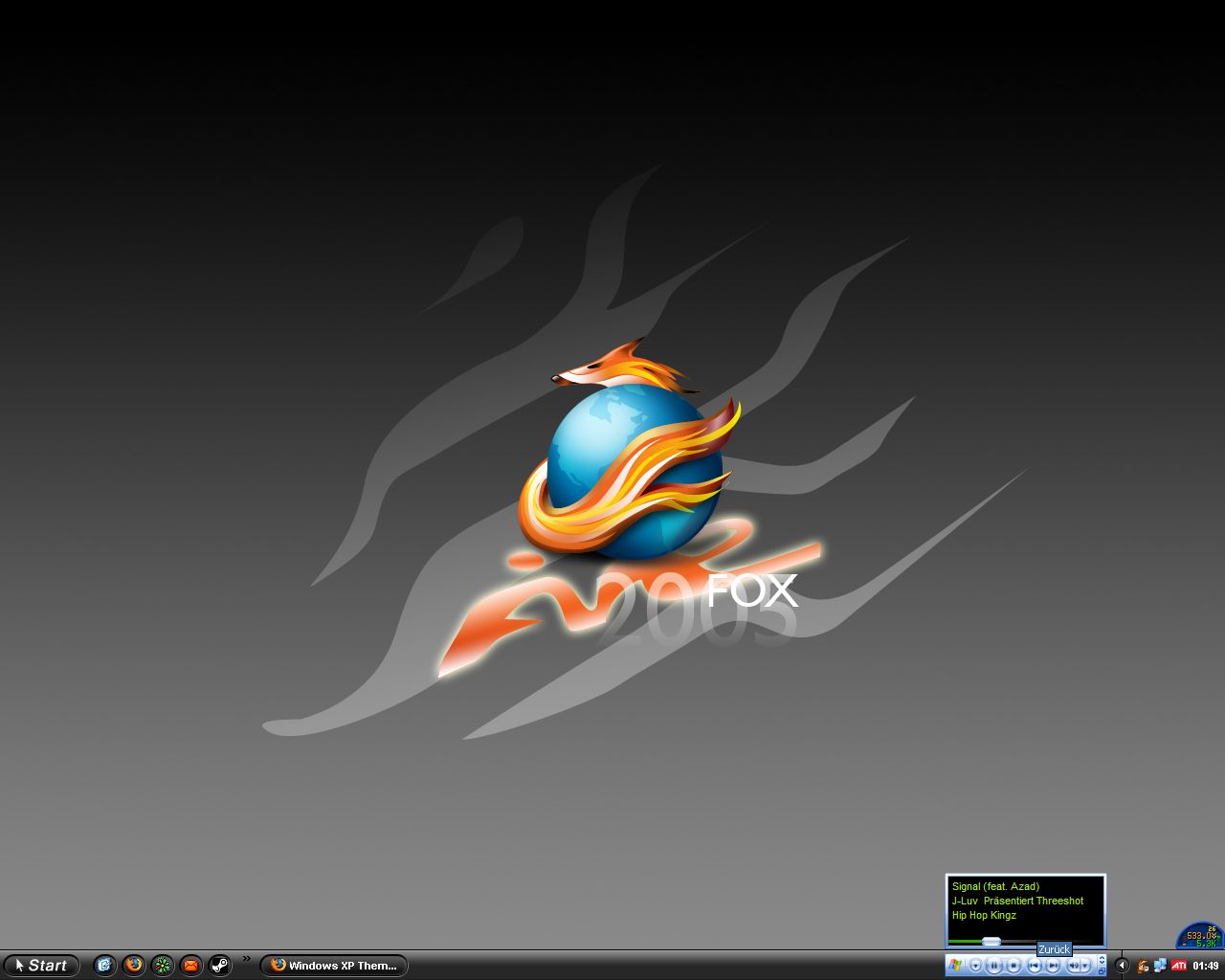Restore the Media Player full window
Image resolution: width=1225 pixels, height=980 pixels.
pos(1102,970)
